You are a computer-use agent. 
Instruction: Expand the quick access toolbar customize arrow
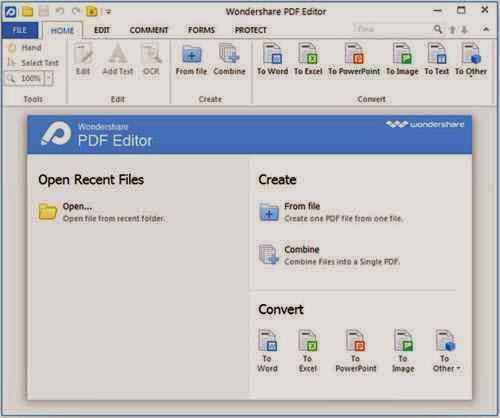tap(108, 12)
